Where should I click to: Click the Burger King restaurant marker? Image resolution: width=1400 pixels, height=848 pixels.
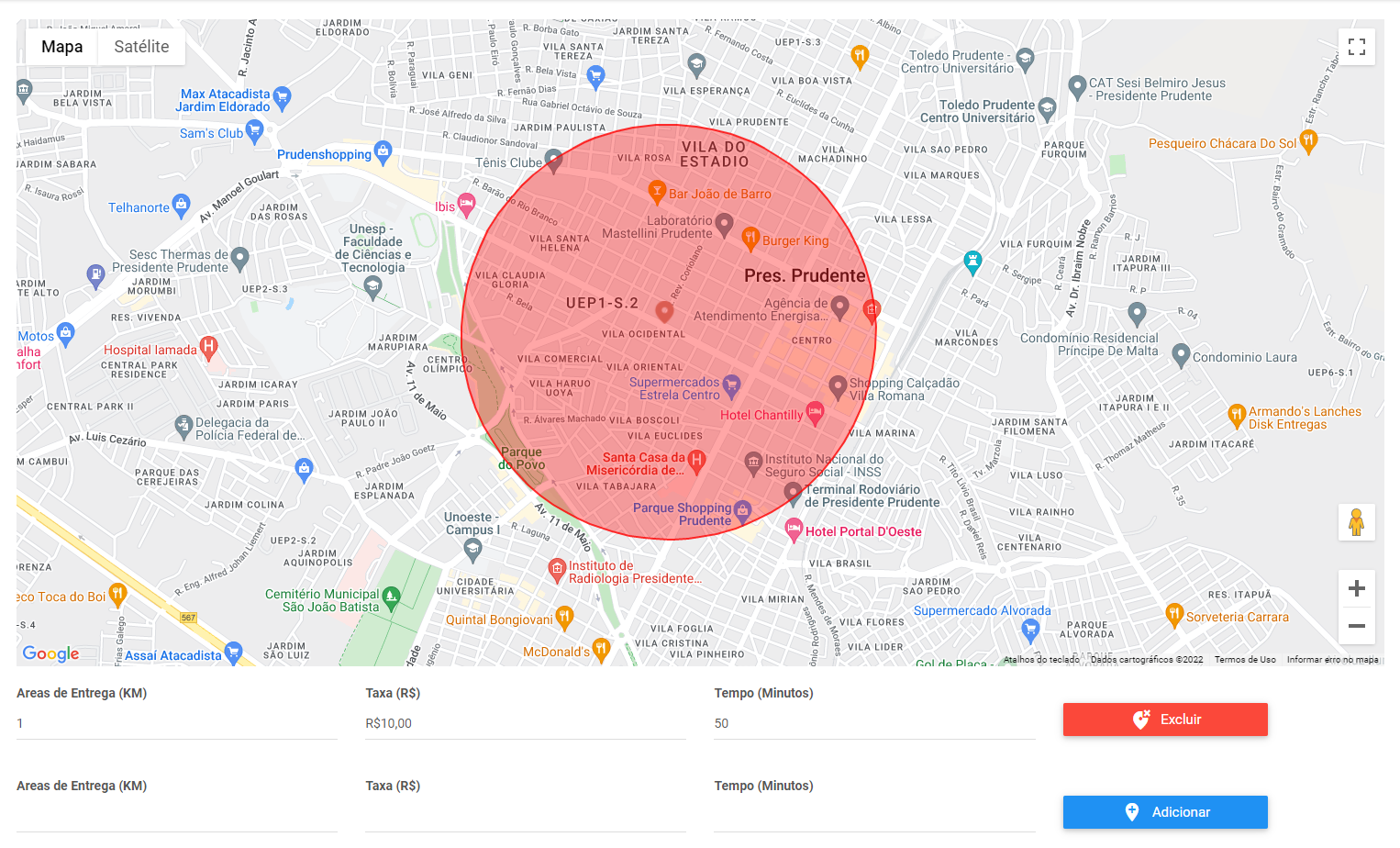point(750,238)
